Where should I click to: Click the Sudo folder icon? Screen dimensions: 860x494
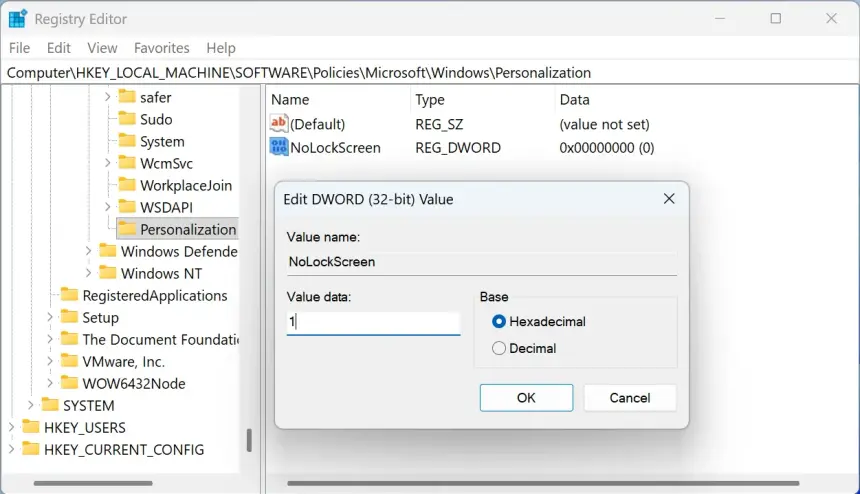coord(127,119)
